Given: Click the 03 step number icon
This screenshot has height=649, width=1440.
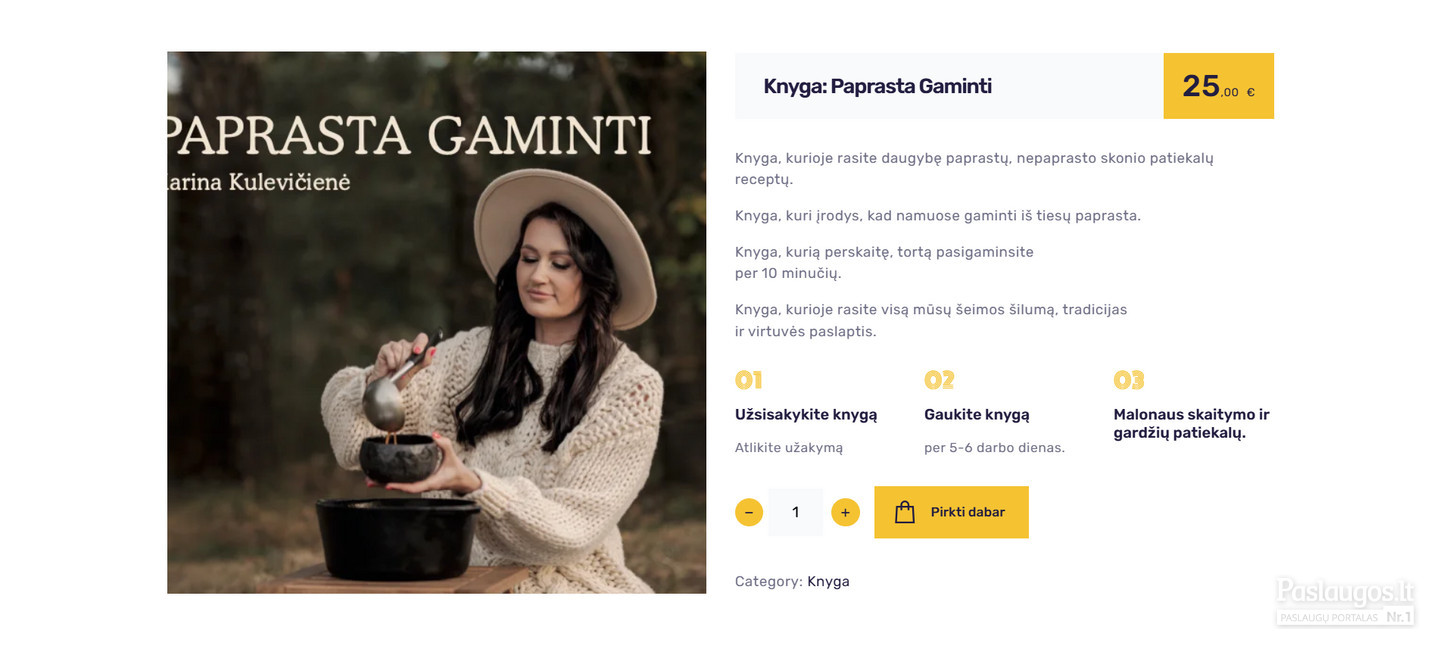Looking at the screenshot, I should (1128, 380).
